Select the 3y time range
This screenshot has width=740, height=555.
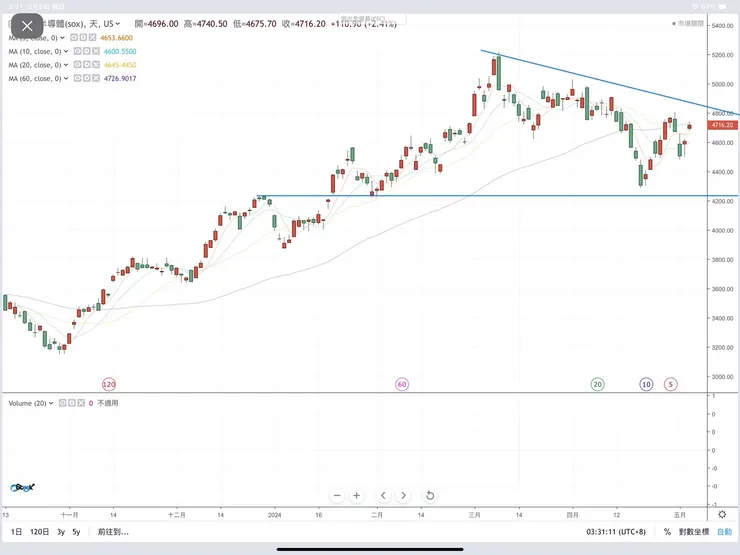pyautogui.click(x=61, y=532)
